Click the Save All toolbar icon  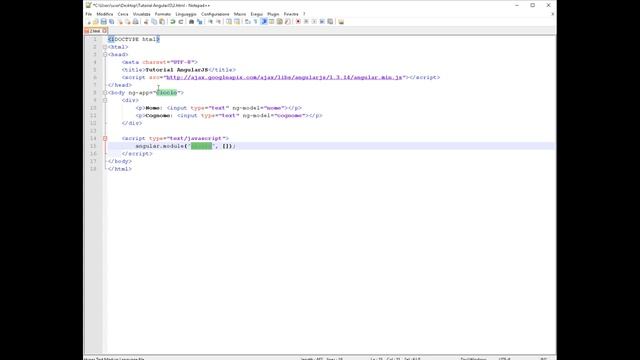[111, 22]
